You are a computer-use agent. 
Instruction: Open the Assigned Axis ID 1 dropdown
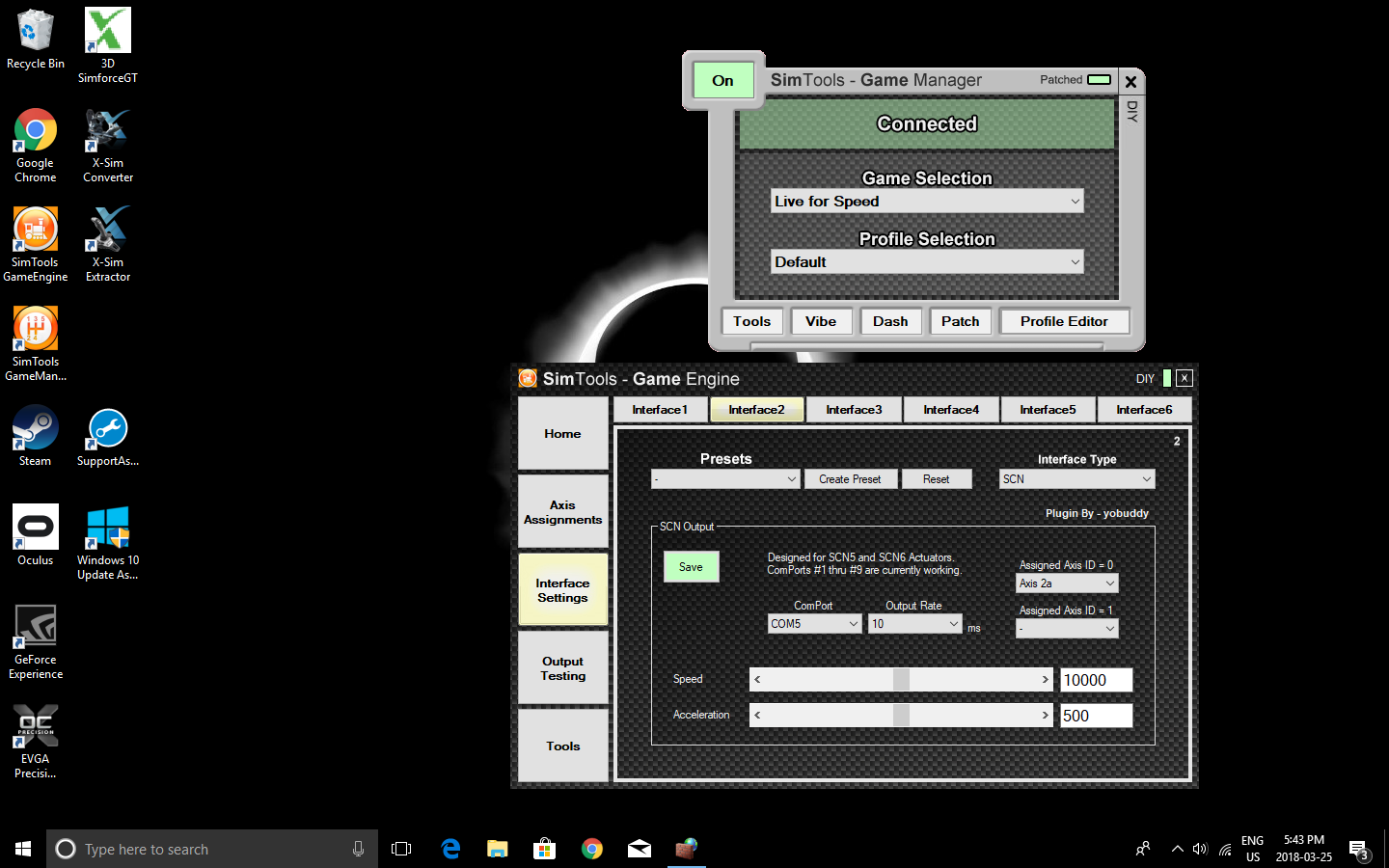pyautogui.click(x=1067, y=629)
